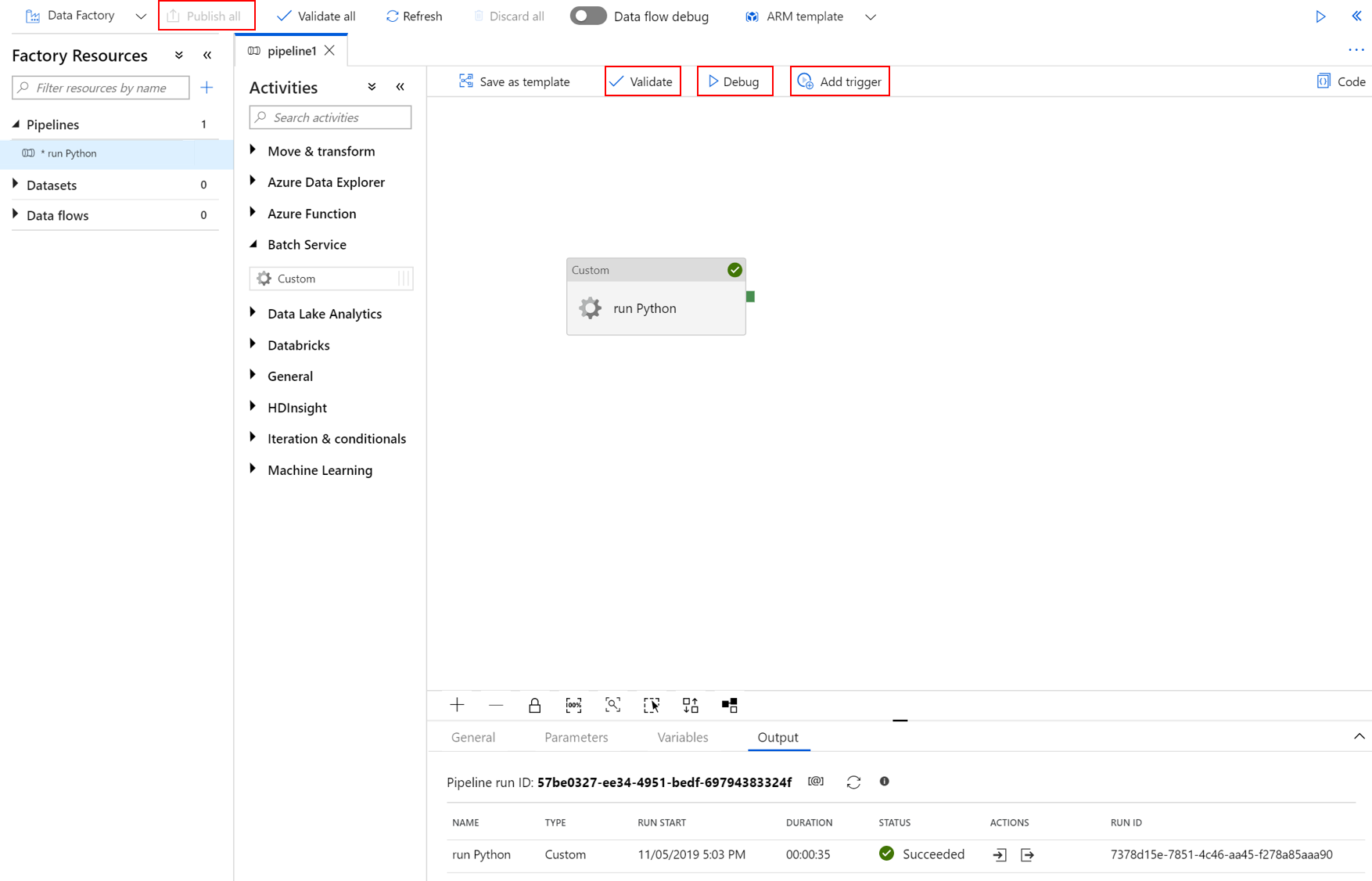
Task: Click the Debug button
Action: (x=734, y=81)
